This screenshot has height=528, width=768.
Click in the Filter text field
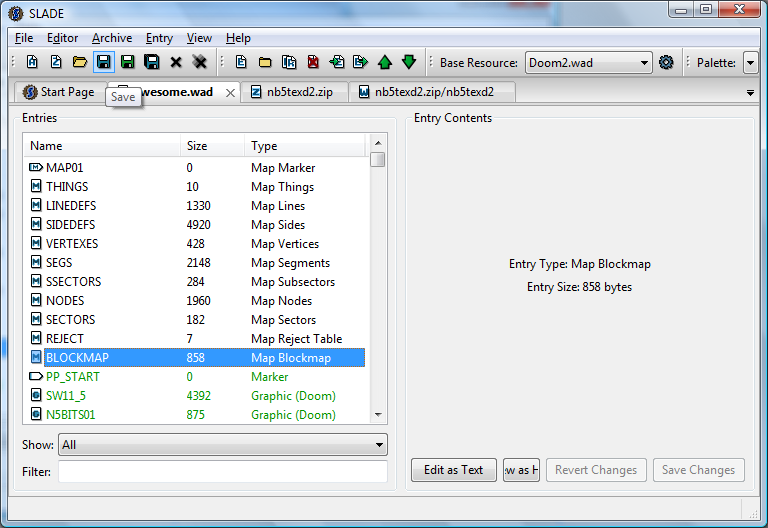pos(223,472)
